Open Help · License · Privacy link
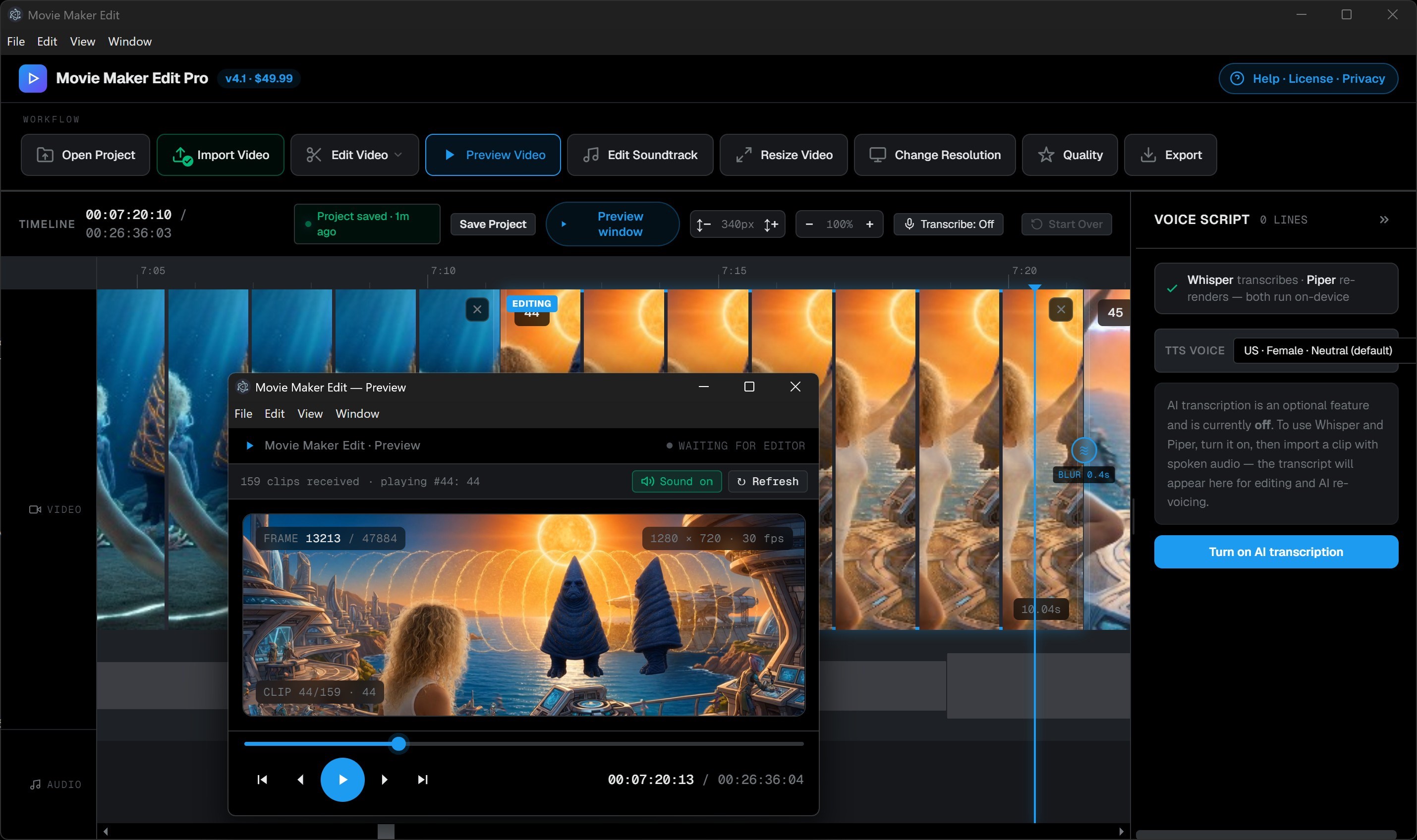This screenshot has width=1417, height=840. point(1308,79)
